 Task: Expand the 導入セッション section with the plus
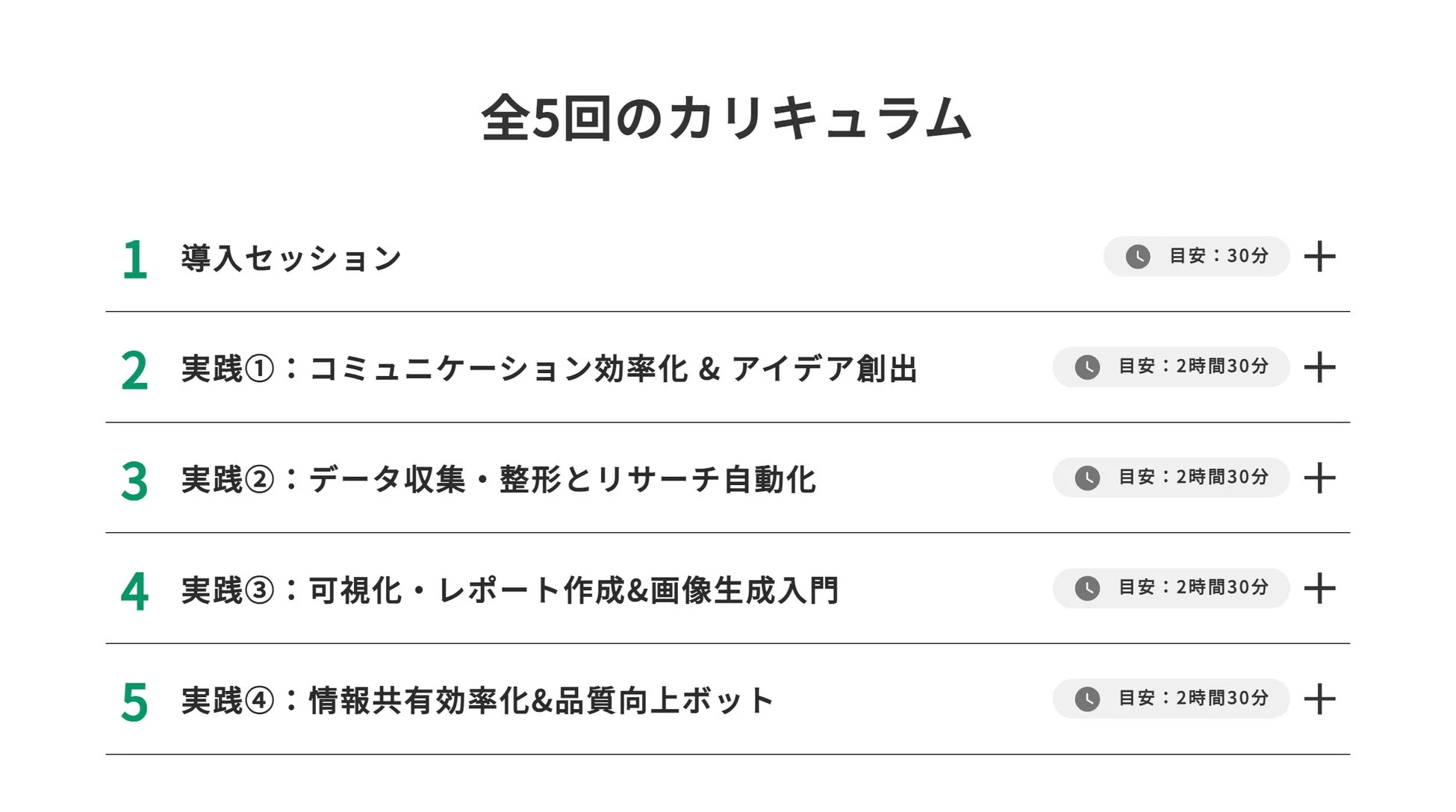[x=1322, y=256]
